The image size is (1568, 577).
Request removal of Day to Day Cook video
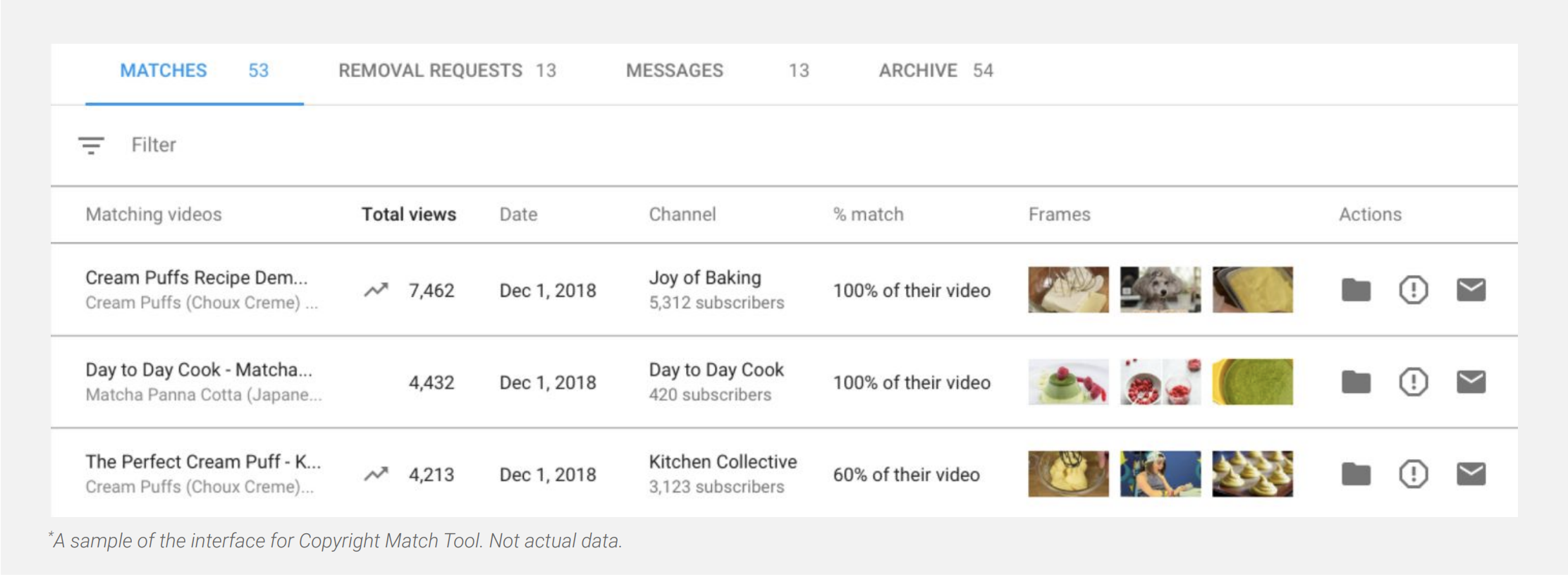(x=1413, y=382)
